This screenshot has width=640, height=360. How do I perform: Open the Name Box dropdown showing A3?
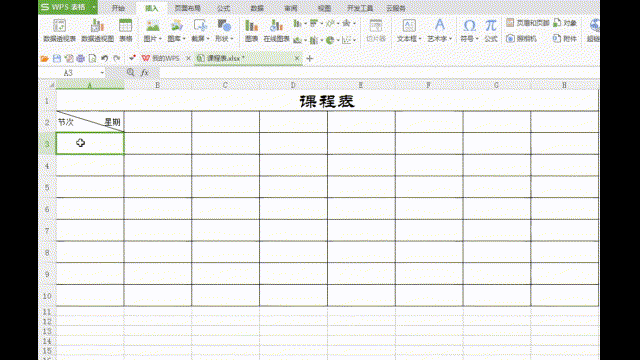point(102,73)
